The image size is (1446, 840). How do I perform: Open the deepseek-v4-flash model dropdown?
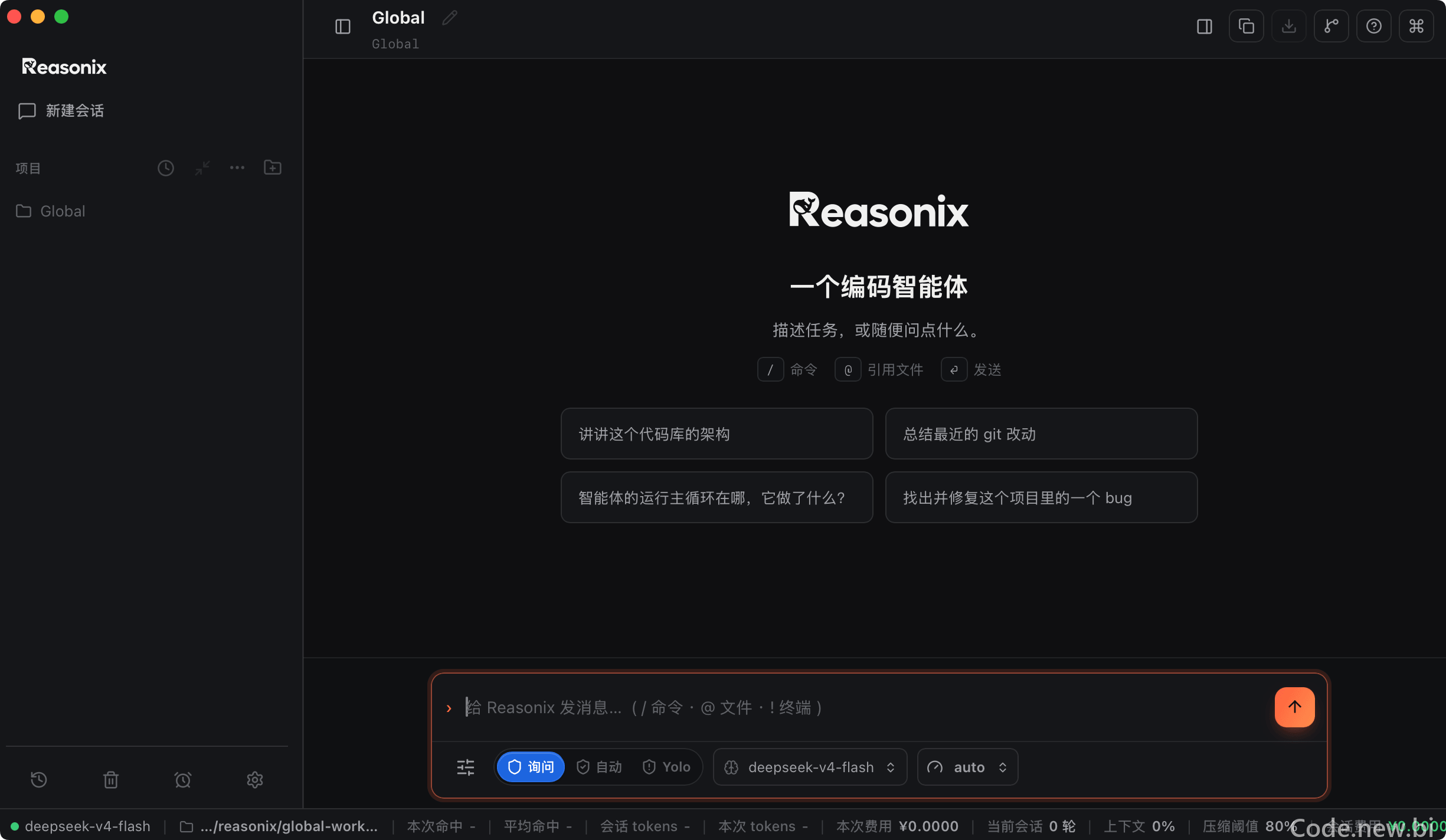(x=810, y=767)
